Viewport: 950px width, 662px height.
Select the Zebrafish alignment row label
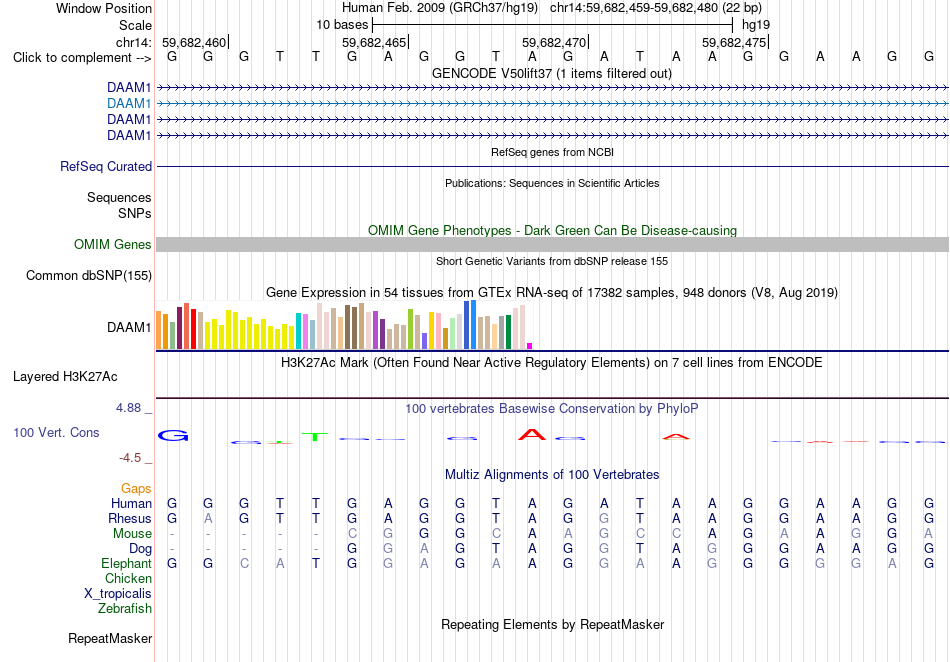(125, 608)
